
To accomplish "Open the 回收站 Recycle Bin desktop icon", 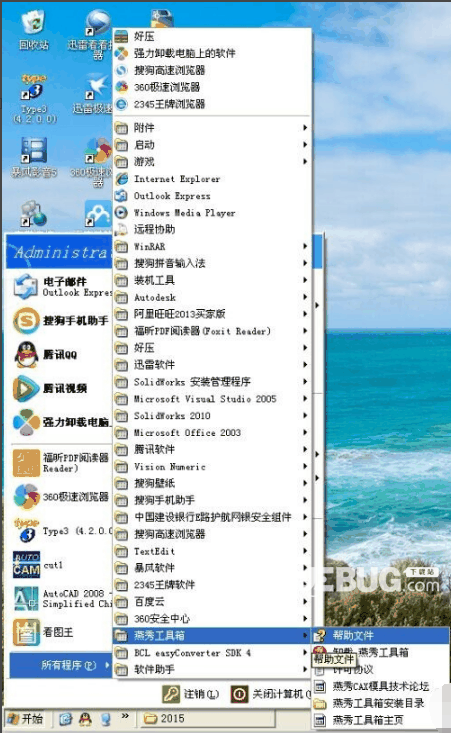I will [x=34, y=30].
